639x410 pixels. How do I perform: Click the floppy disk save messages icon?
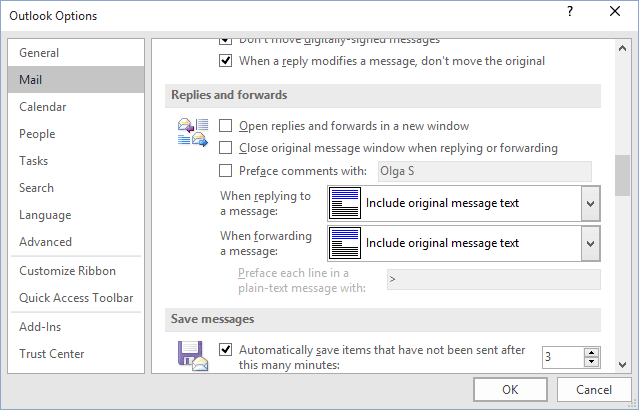pos(193,355)
